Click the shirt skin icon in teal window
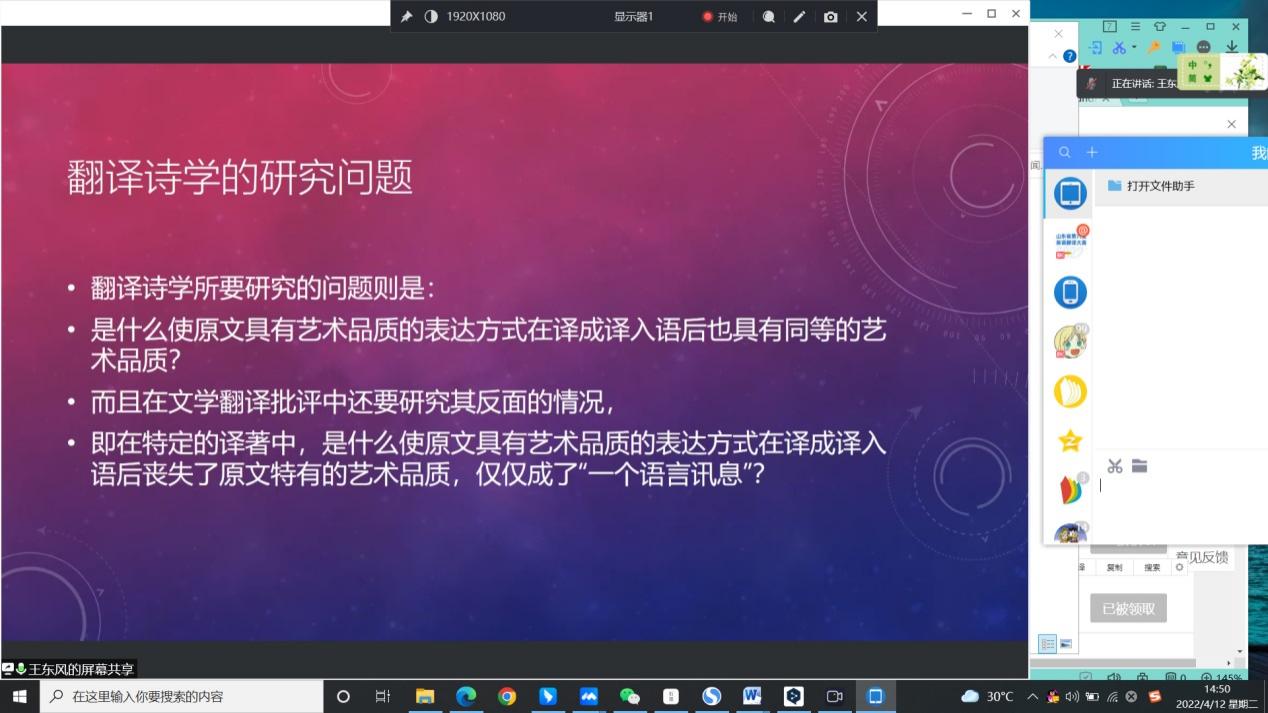The width and height of the screenshot is (1268, 713). coord(1160,26)
